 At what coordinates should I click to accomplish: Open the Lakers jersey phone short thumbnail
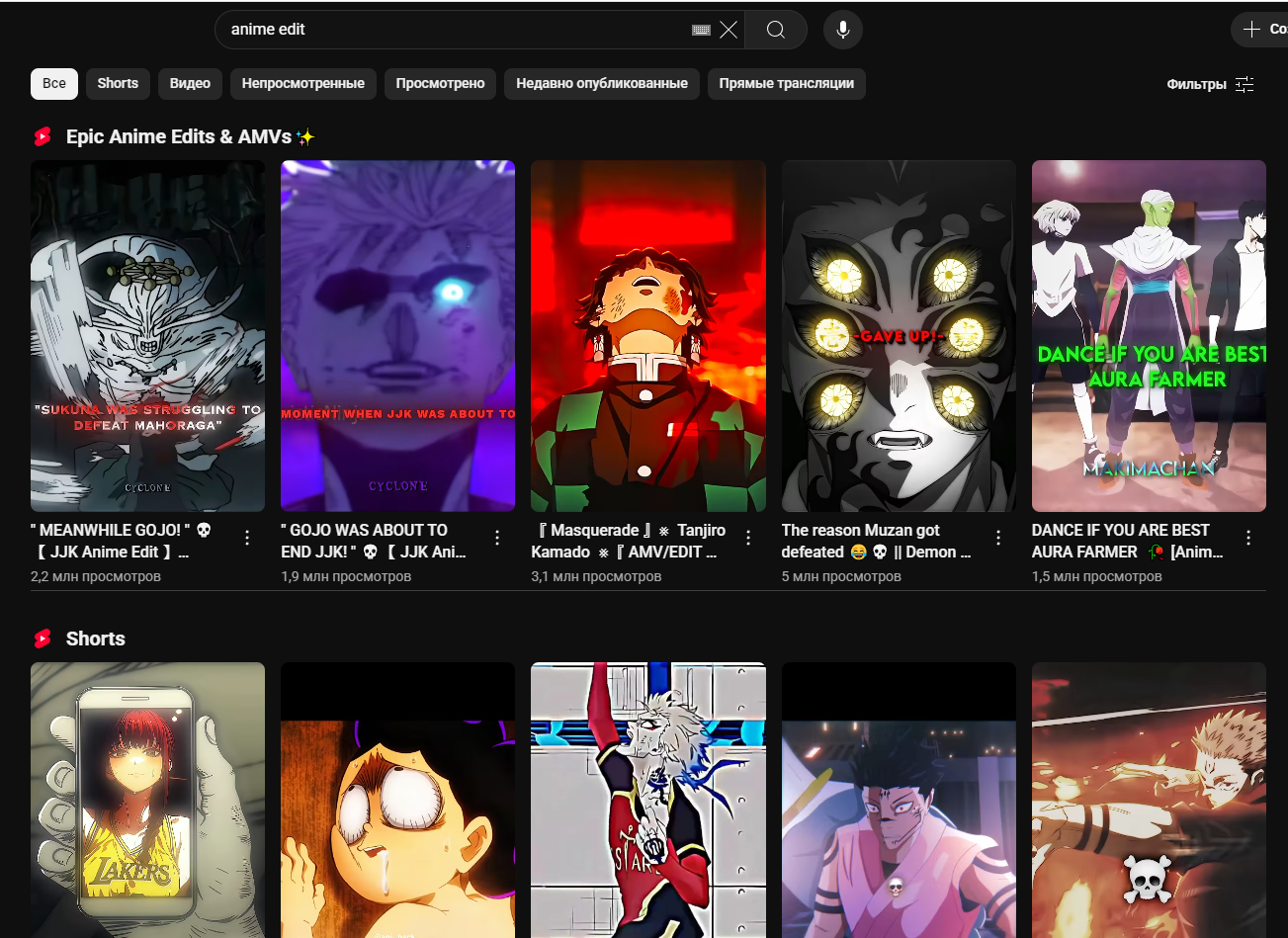(x=147, y=800)
